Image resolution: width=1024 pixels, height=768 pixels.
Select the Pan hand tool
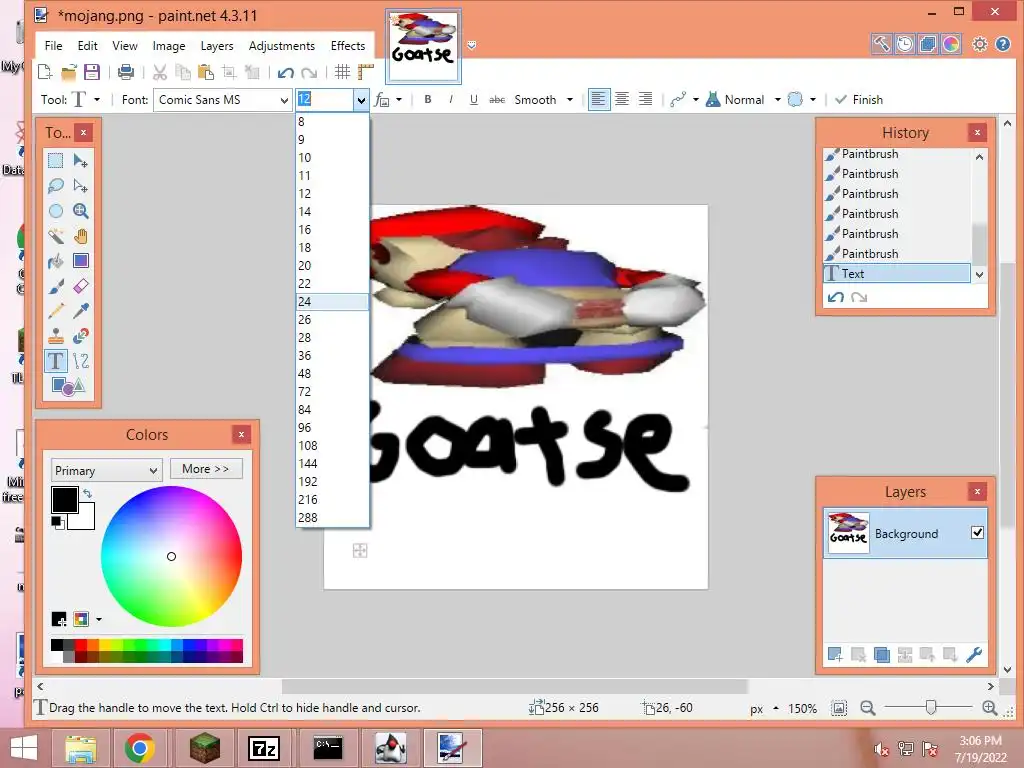[81, 236]
